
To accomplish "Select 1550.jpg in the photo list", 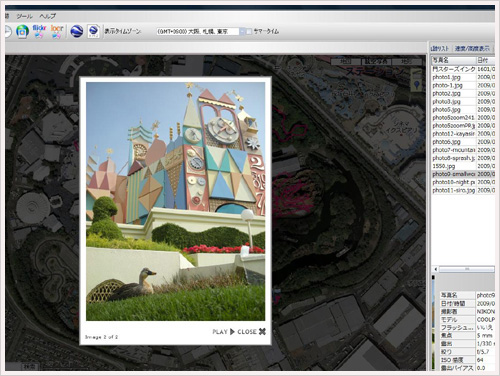I will 463,166.
